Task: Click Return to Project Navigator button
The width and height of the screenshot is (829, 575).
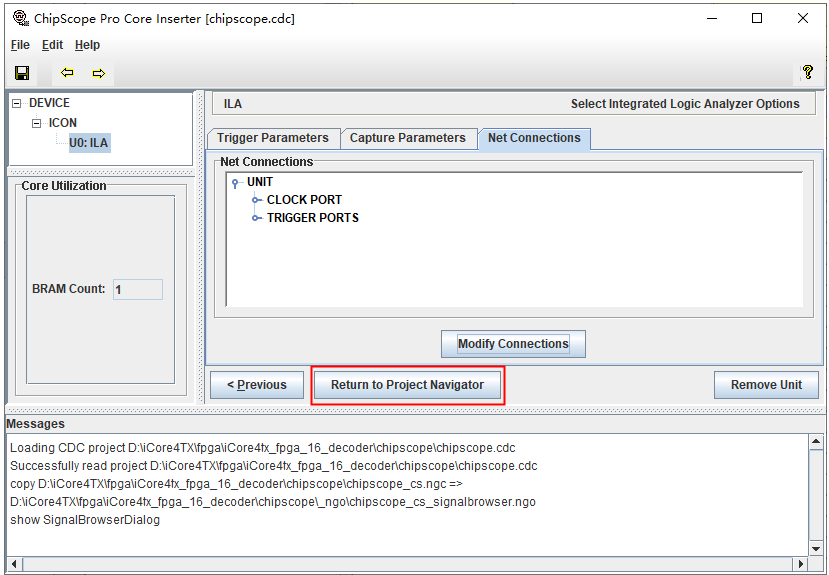Action: (407, 385)
